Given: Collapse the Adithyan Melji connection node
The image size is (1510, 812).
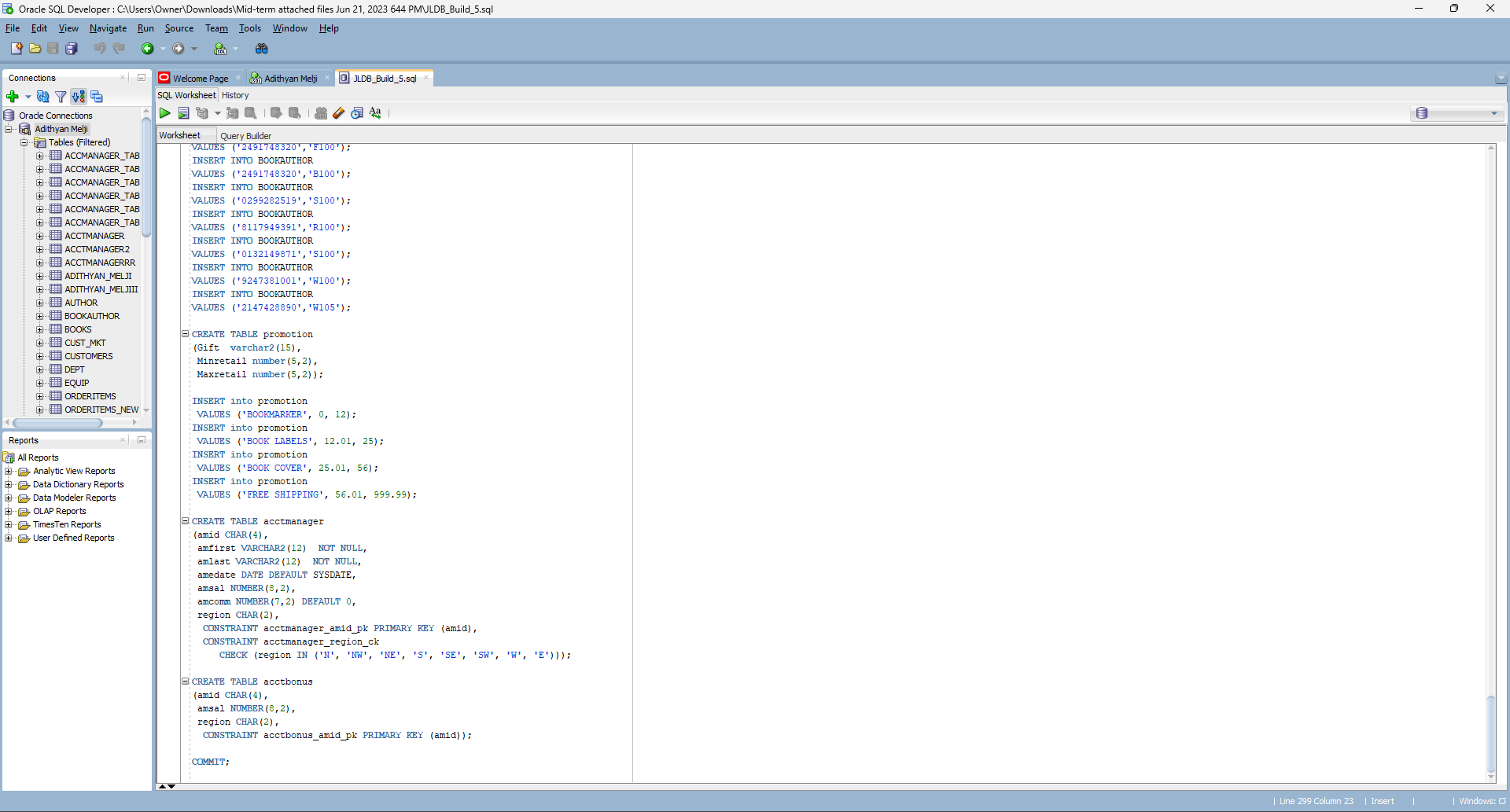Looking at the screenshot, I should [x=9, y=129].
